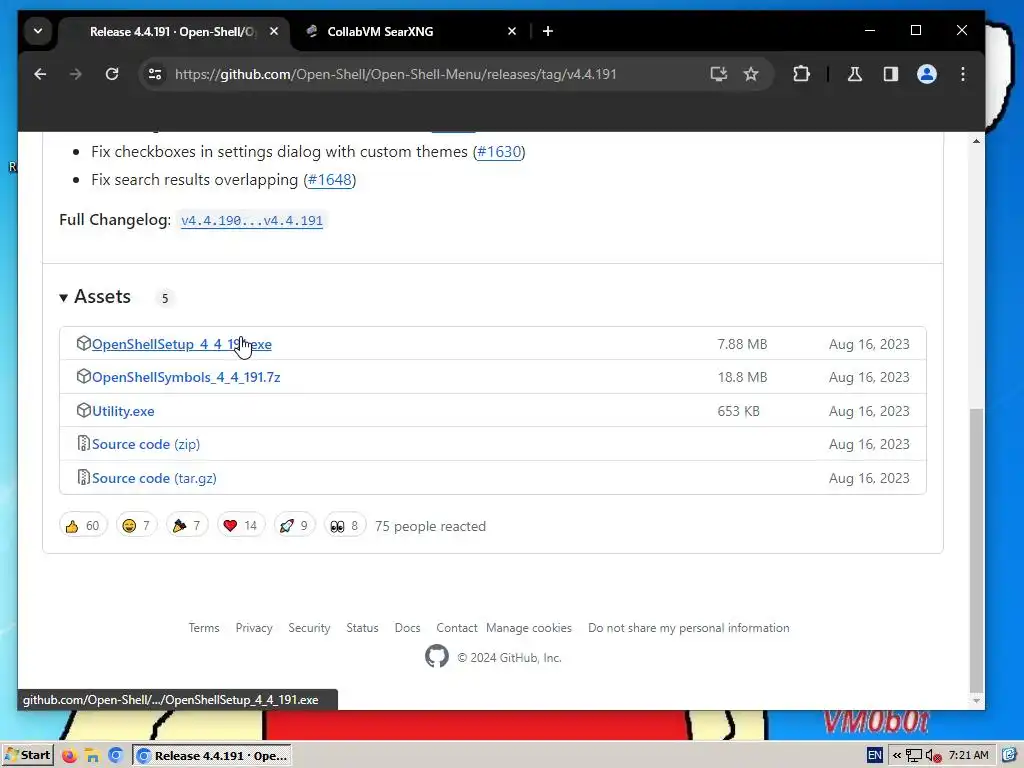Toggle the laugh reaction with 7

(136, 526)
